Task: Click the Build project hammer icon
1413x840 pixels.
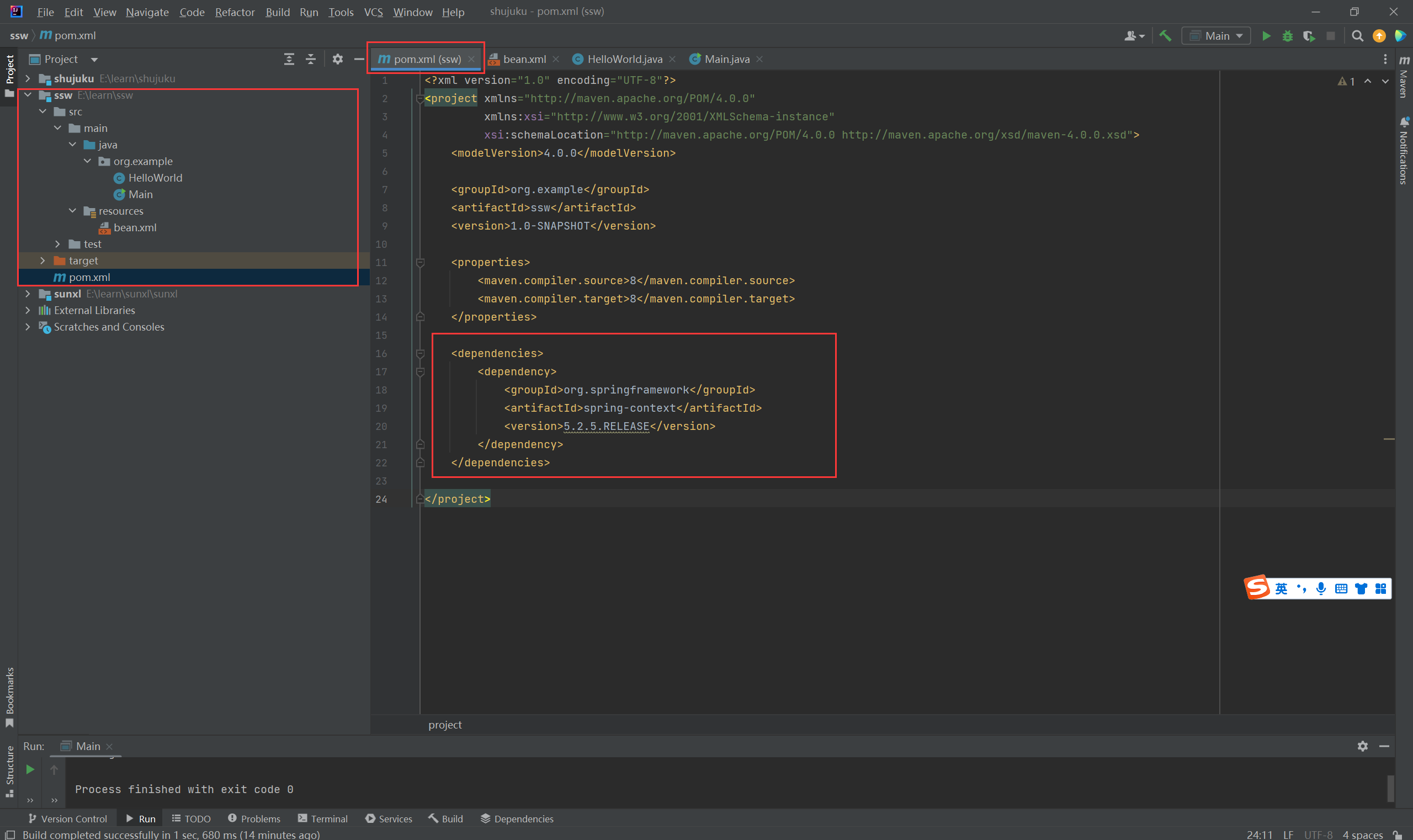Action: [1165, 36]
